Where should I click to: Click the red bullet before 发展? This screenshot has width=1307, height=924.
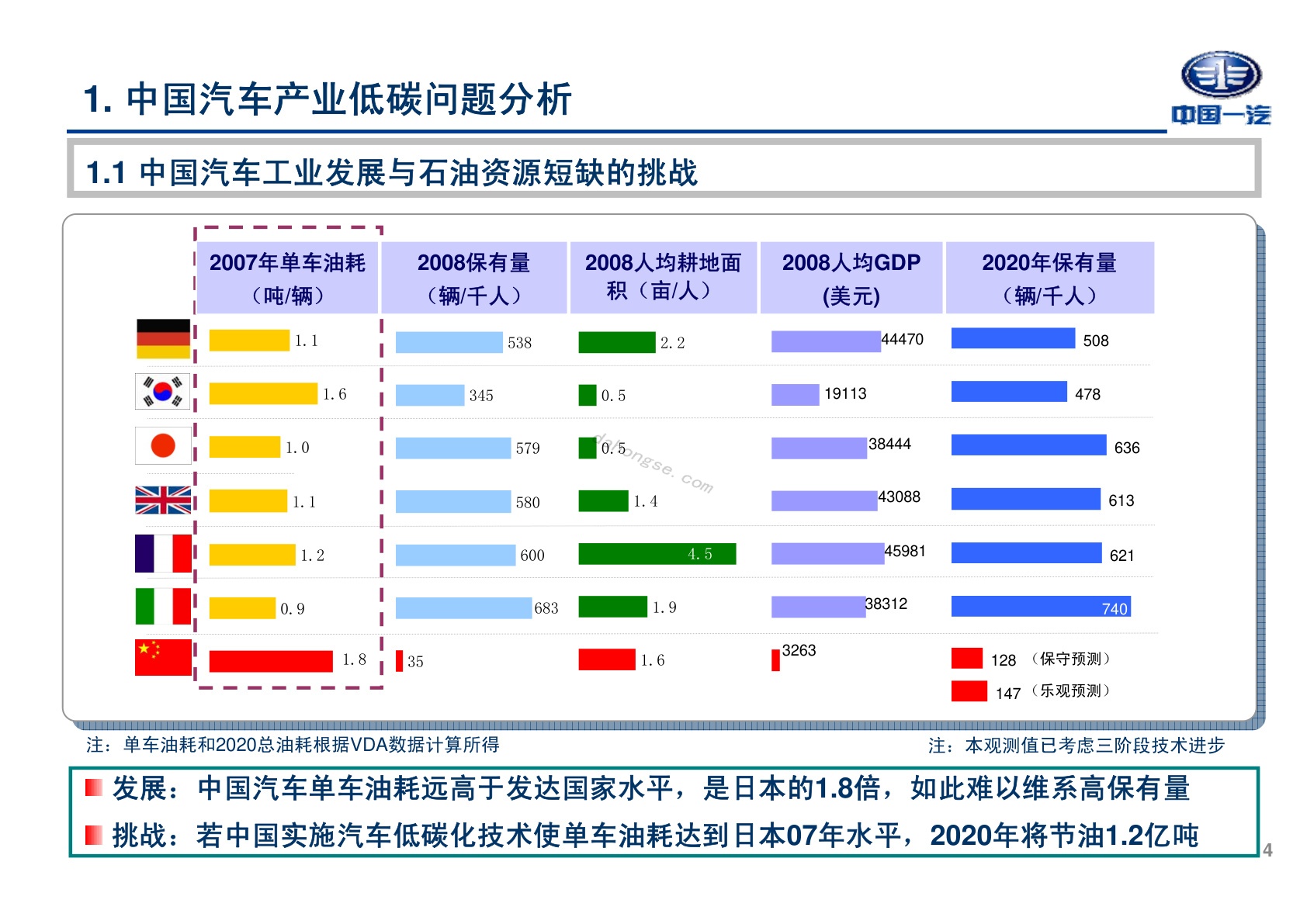(x=94, y=787)
